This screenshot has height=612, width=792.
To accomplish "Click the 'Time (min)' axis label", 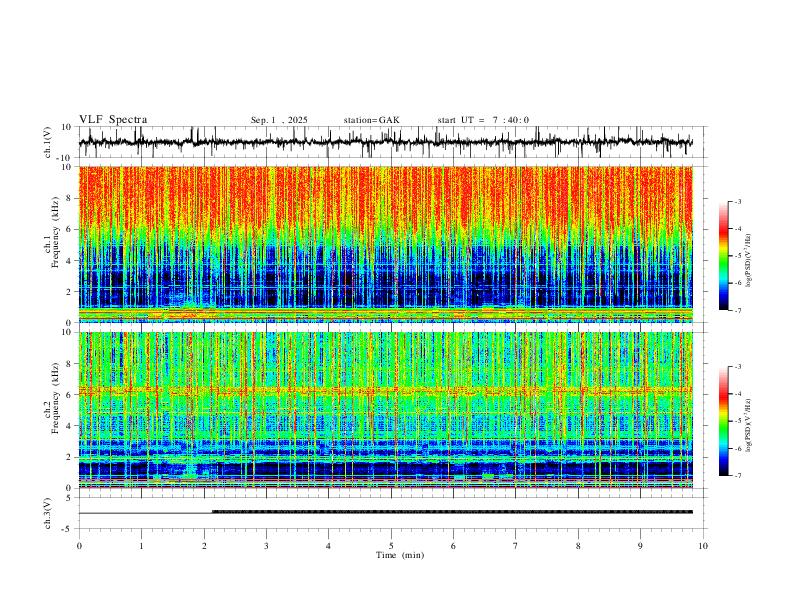I will point(400,555).
